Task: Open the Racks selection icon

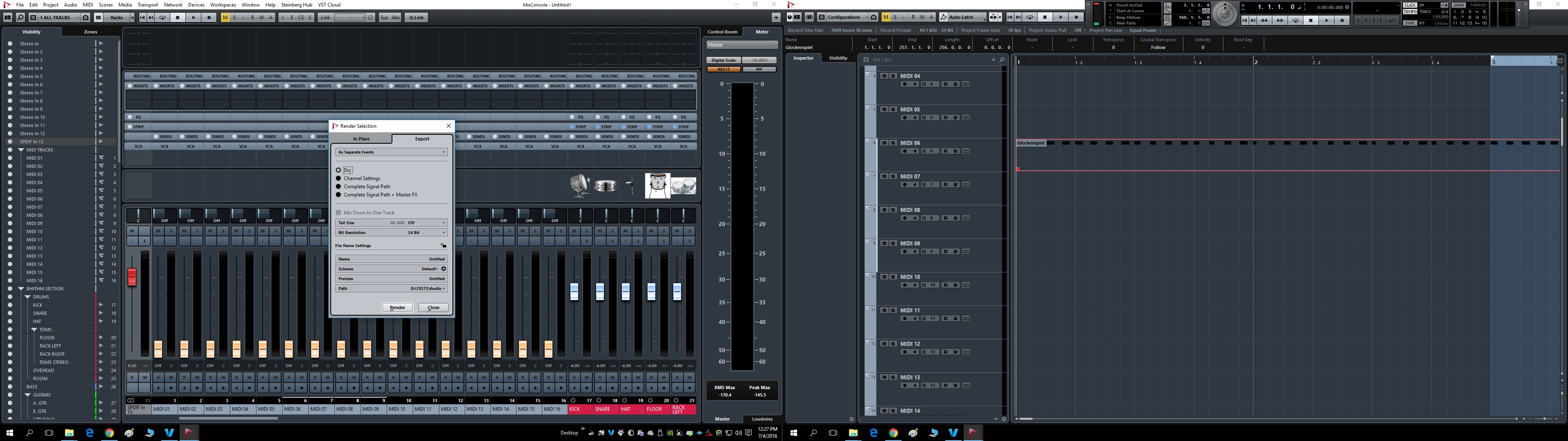Action: coord(98,18)
